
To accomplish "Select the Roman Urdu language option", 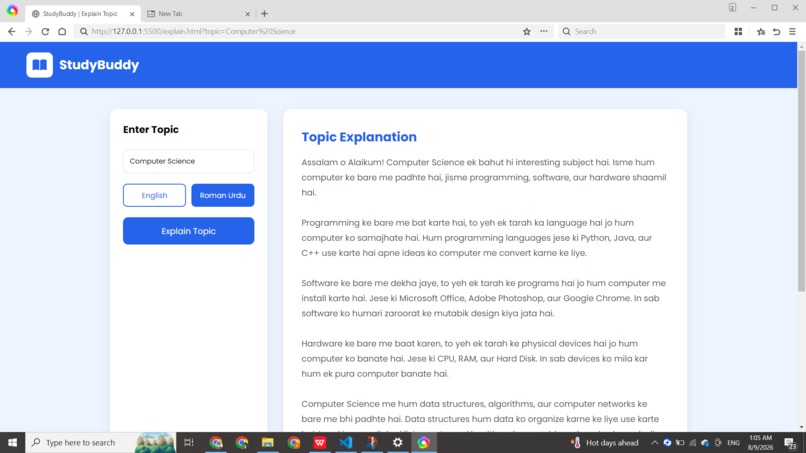I will (x=223, y=195).
